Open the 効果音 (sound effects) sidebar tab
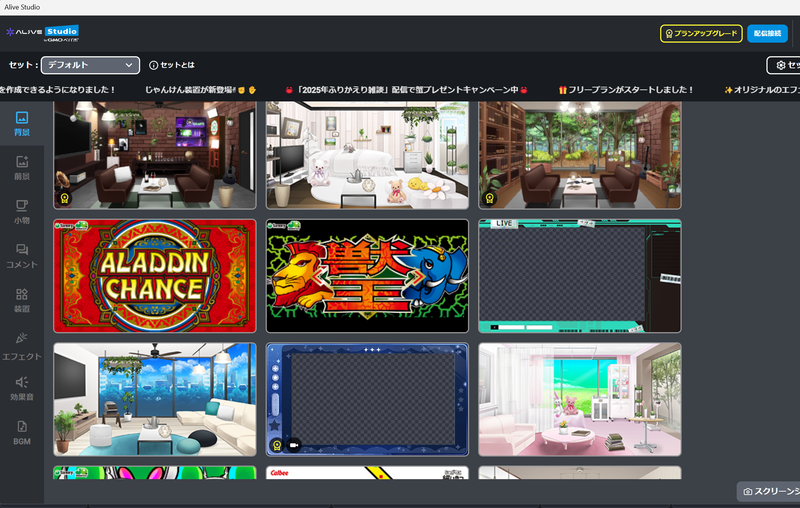Viewport: 800px width, 508px height. pos(21,388)
